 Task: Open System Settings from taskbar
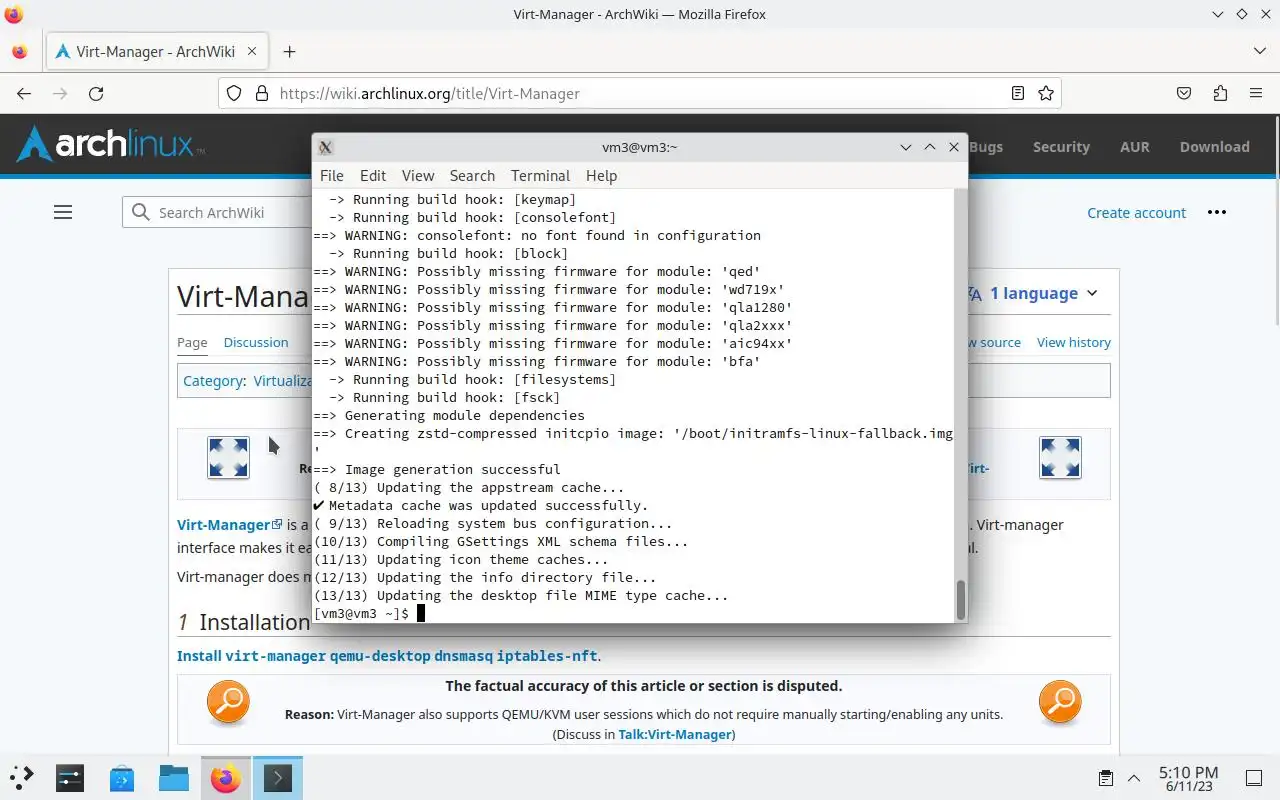70,778
